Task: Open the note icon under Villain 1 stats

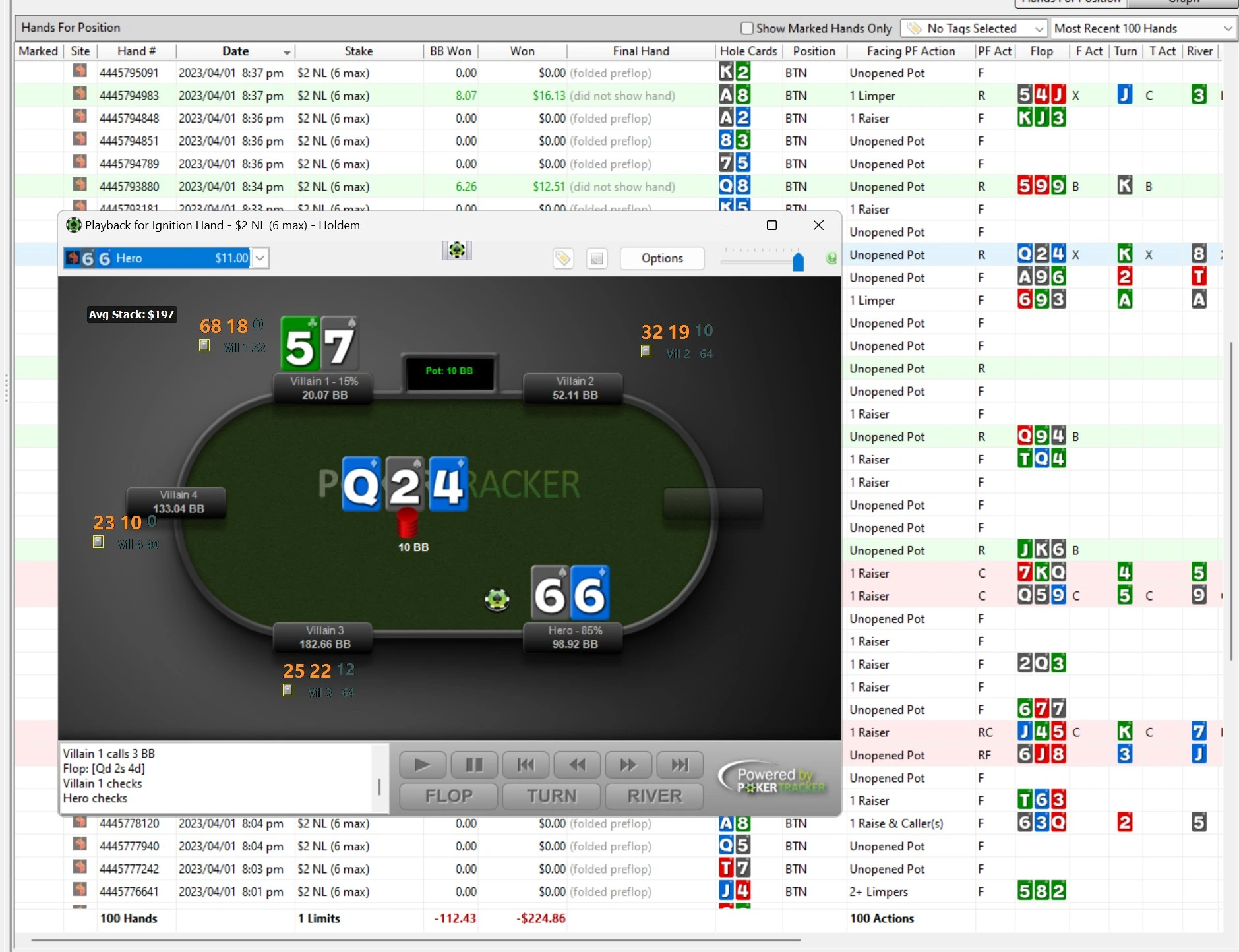Action: (x=204, y=345)
